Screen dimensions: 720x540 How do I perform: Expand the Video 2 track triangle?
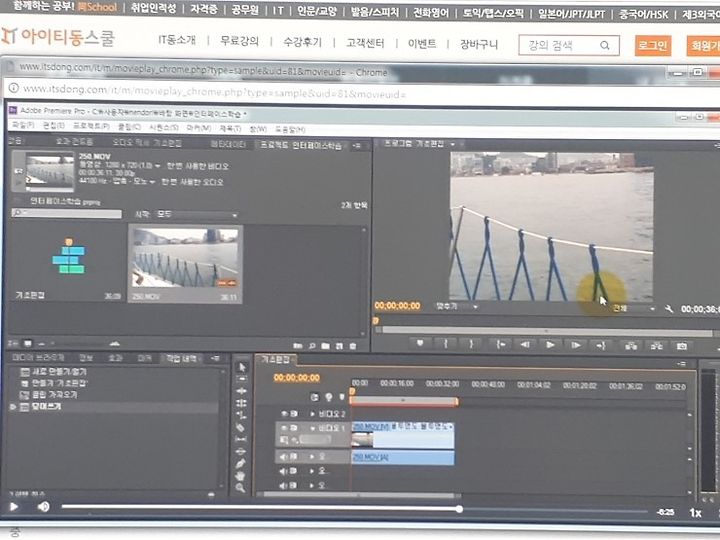(313, 414)
